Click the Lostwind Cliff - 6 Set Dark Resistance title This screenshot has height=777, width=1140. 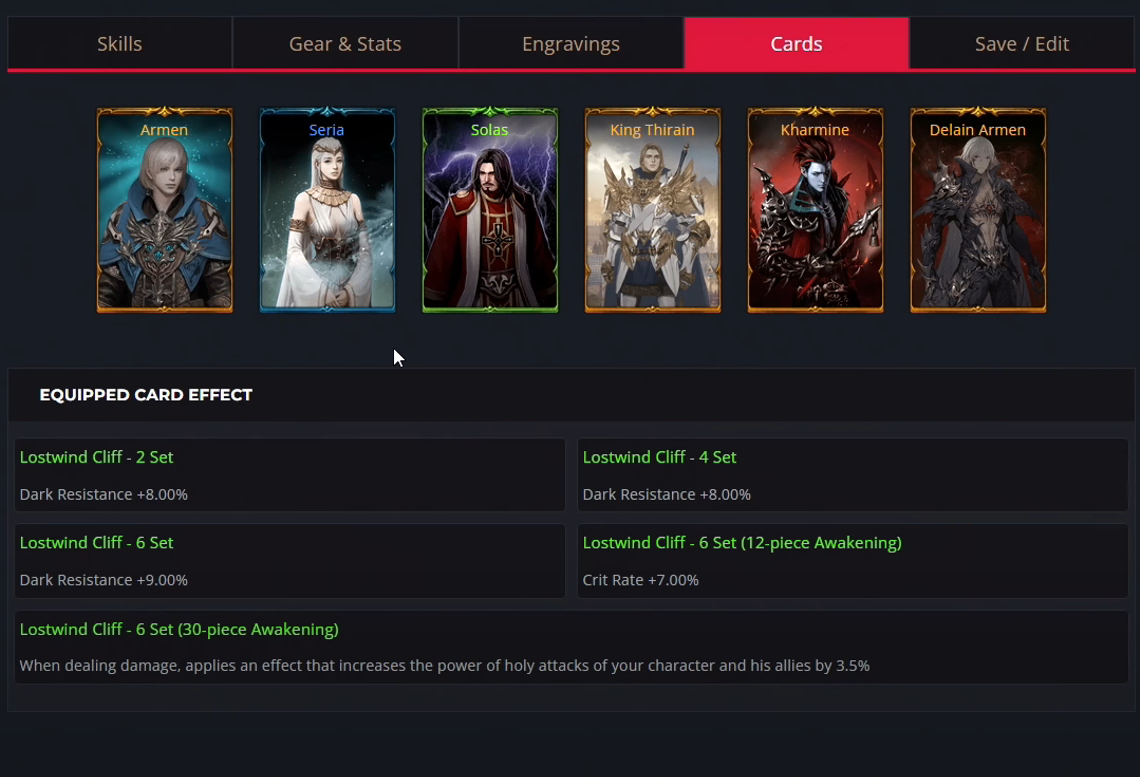click(x=97, y=543)
